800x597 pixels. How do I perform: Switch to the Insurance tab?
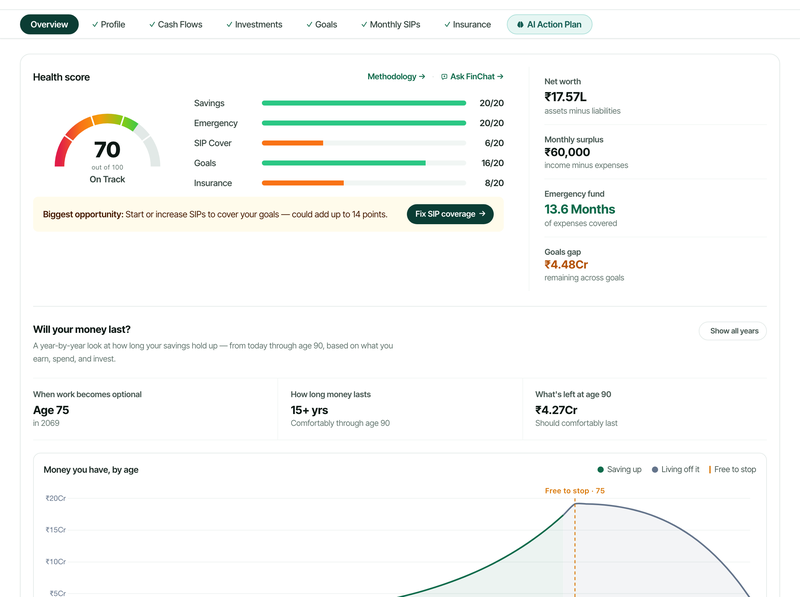pos(467,24)
